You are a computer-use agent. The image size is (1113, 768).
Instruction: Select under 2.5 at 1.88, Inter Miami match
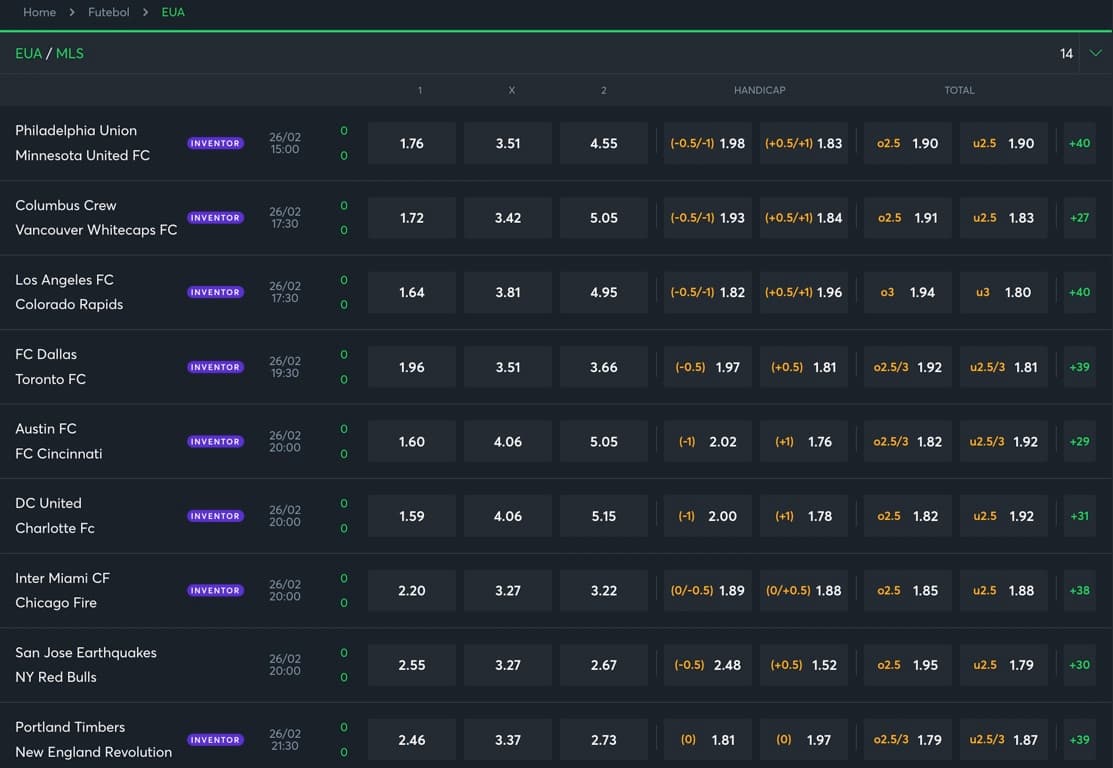coord(1004,591)
